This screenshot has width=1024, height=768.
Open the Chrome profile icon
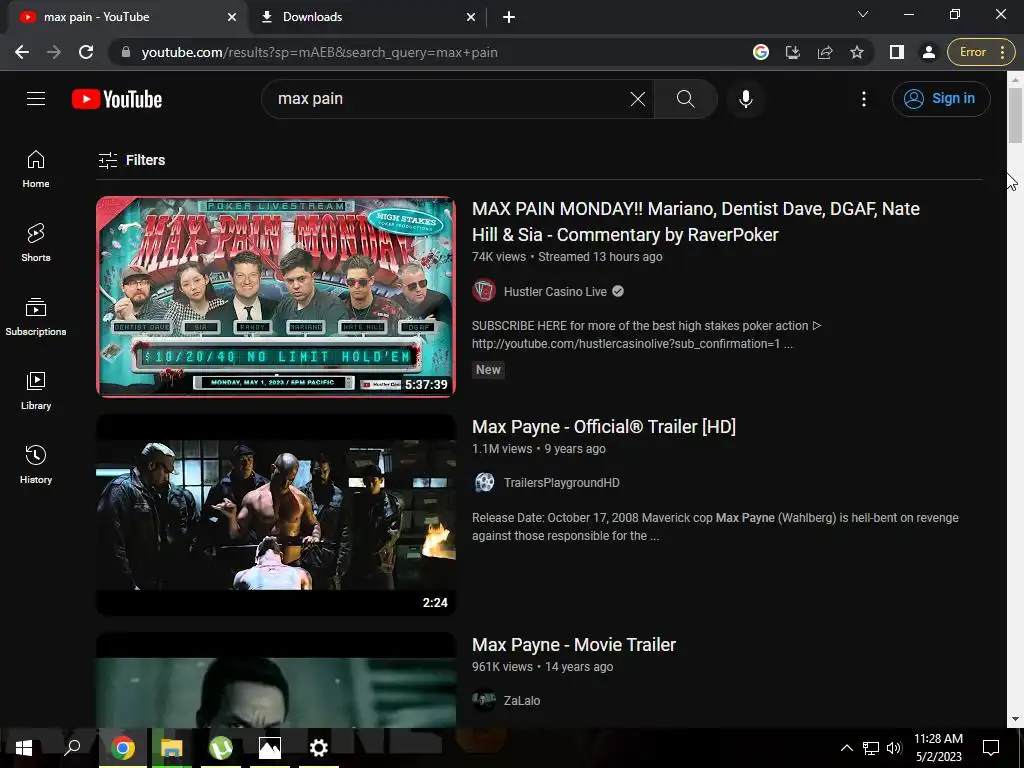click(928, 52)
